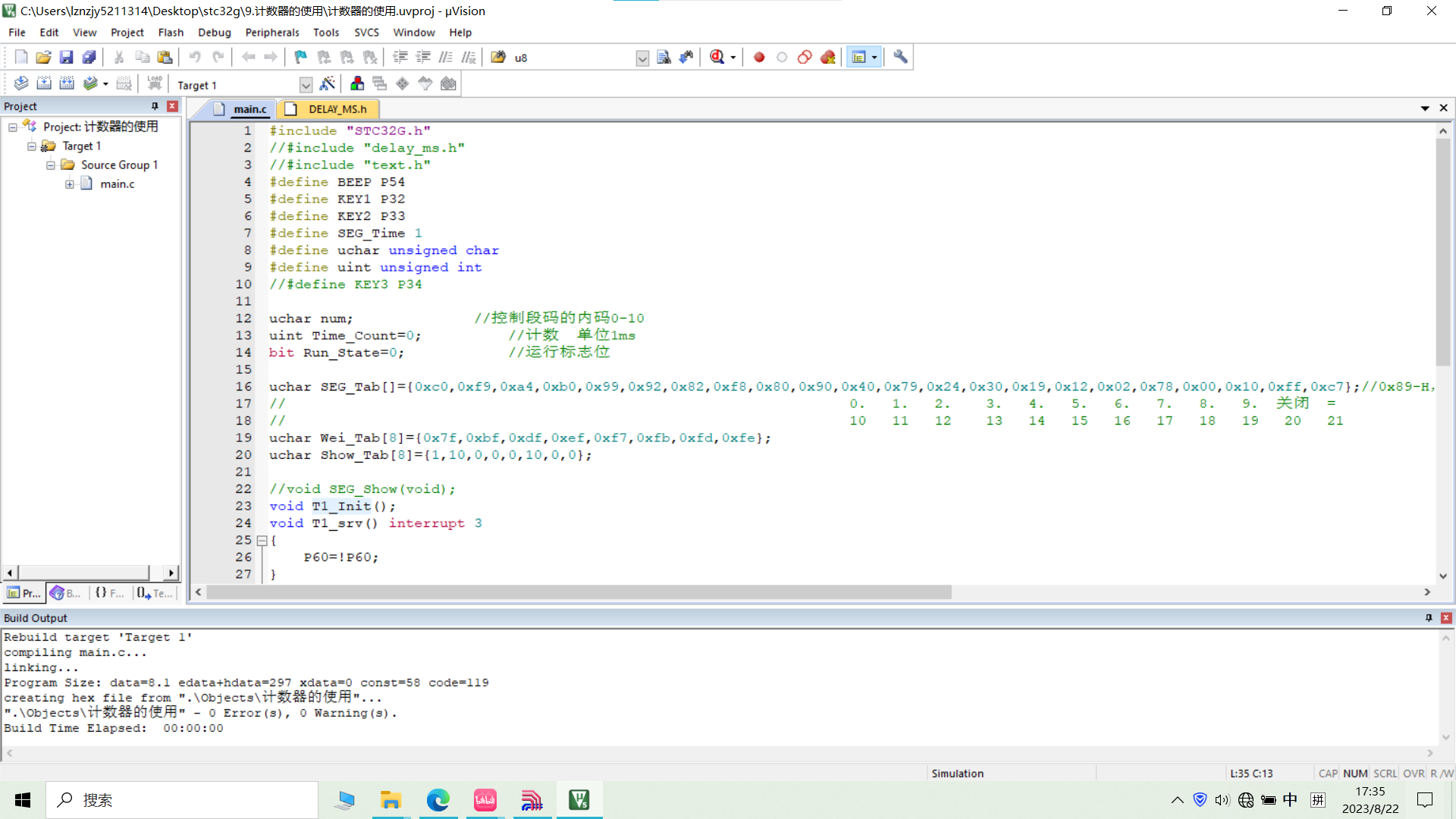Open Options for Target magic wand icon
The width and height of the screenshot is (1456, 819).
328,83
